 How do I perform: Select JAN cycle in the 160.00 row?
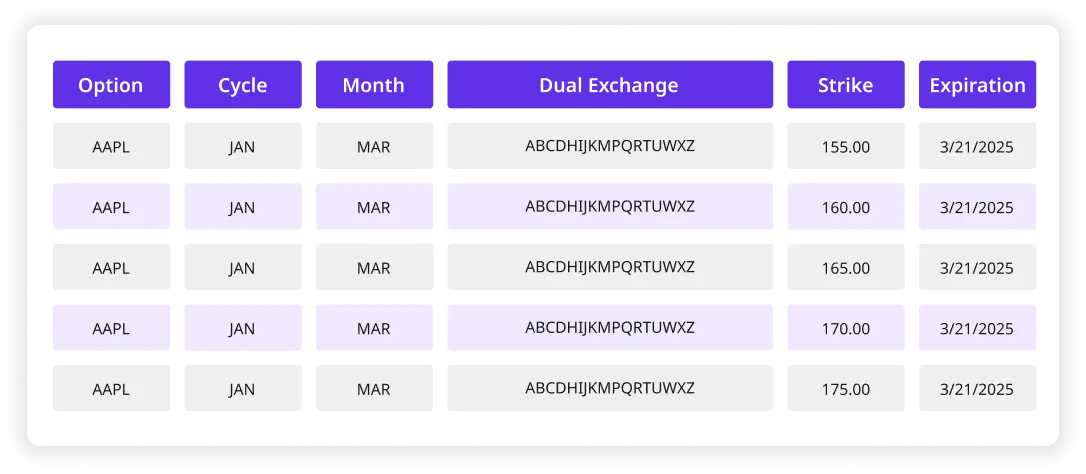pyautogui.click(x=243, y=207)
